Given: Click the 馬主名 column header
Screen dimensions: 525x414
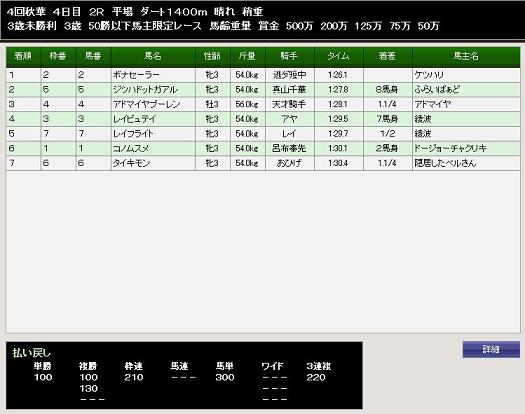Looking at the screenshot, I should pyautogui.click(x=466, y=56).
